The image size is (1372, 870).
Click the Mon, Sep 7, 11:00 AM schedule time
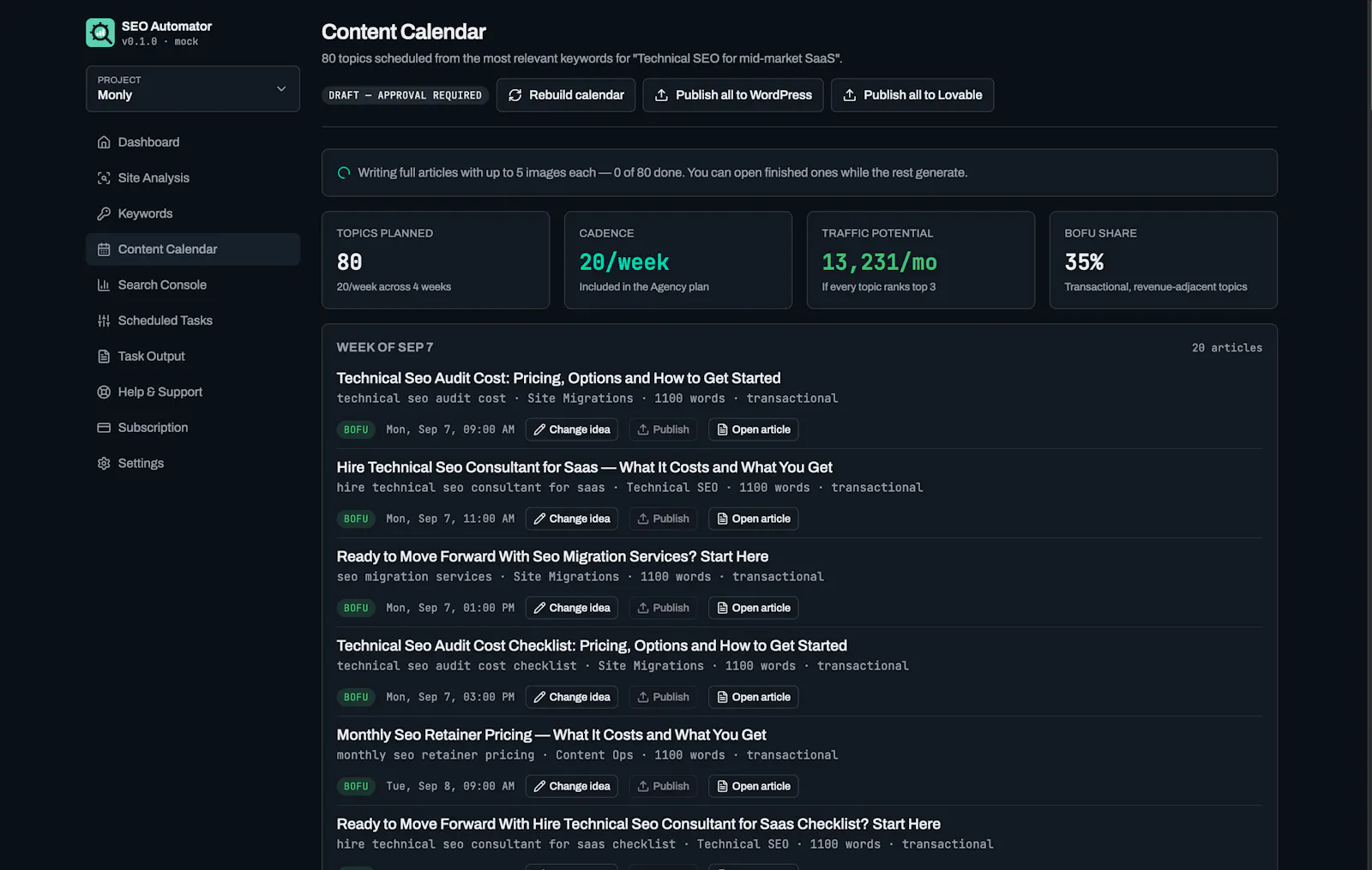click(450, 519)
